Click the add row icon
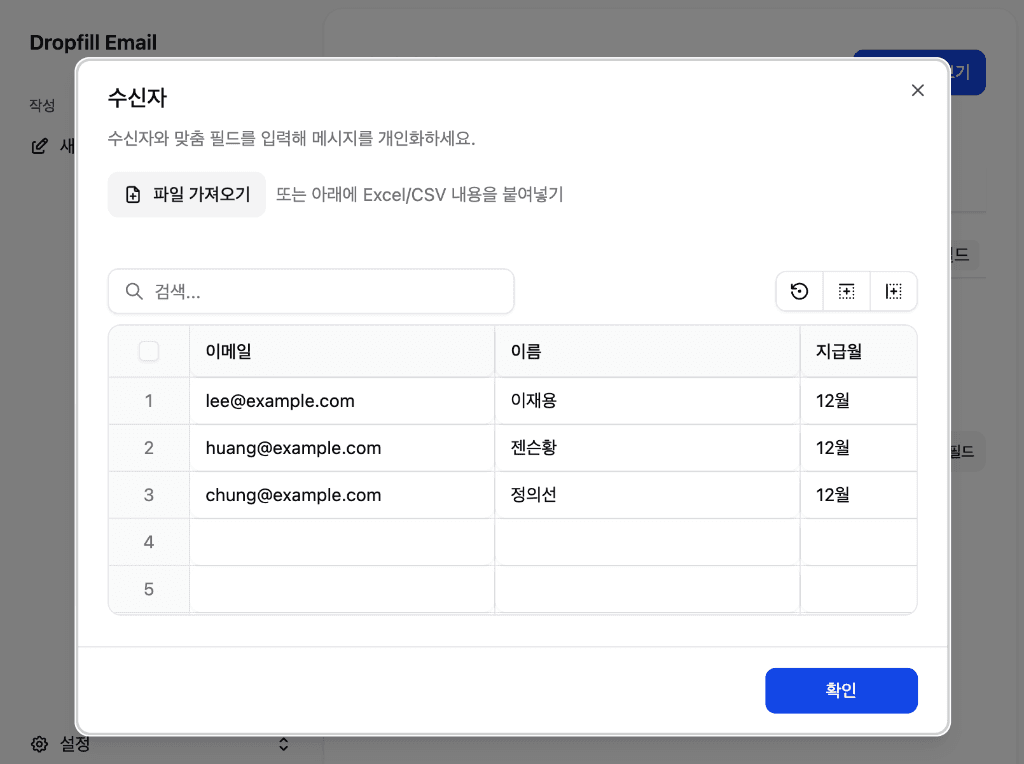 pos(846,291)
